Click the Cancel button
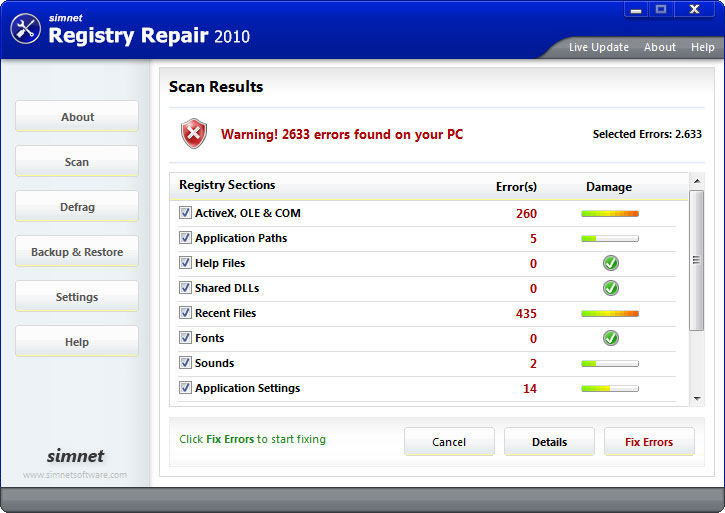 coord(449,442)
